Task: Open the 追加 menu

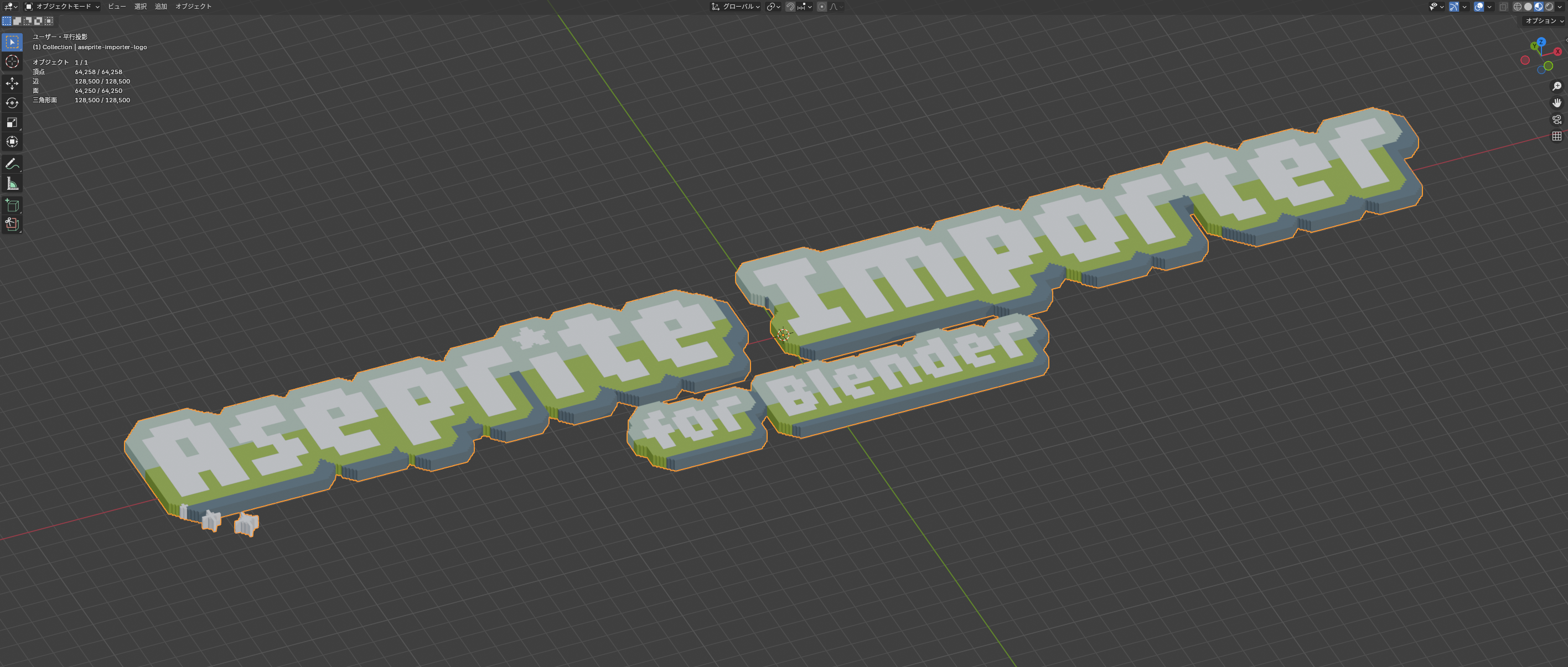Action: pyautogui.click(x=160, y=7)
